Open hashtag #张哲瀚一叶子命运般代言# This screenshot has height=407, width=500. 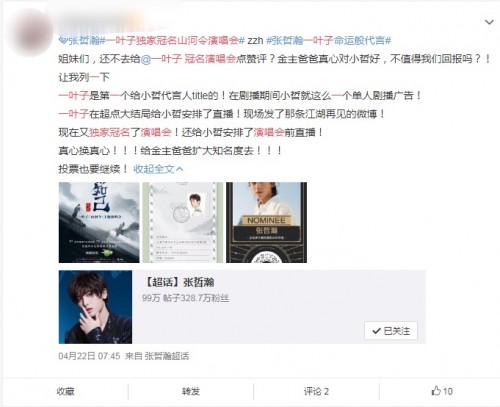click(329, 41)
